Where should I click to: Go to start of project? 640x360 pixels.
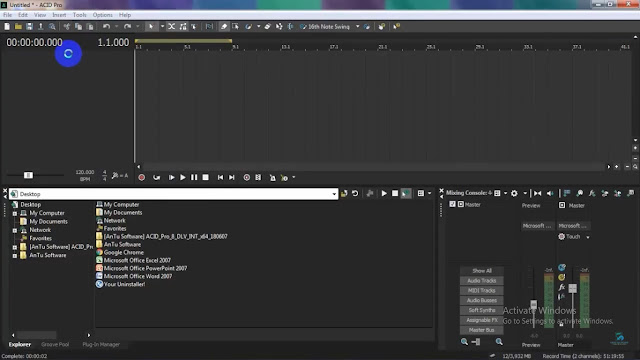tap(220, 178)
